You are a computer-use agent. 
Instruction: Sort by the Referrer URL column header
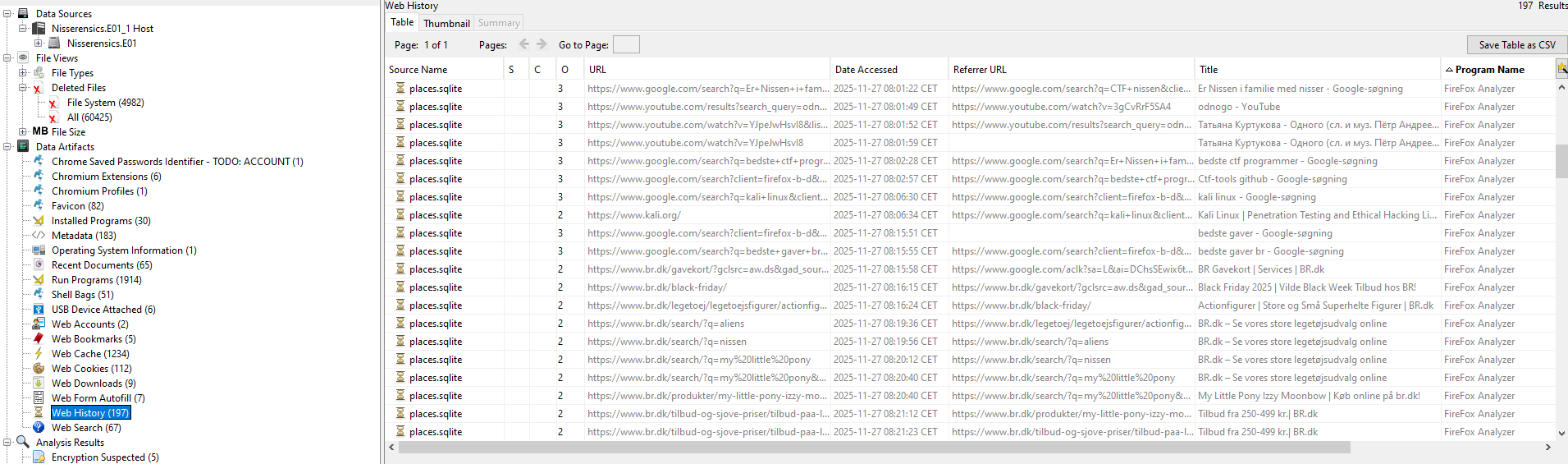tap(1071, 70)
